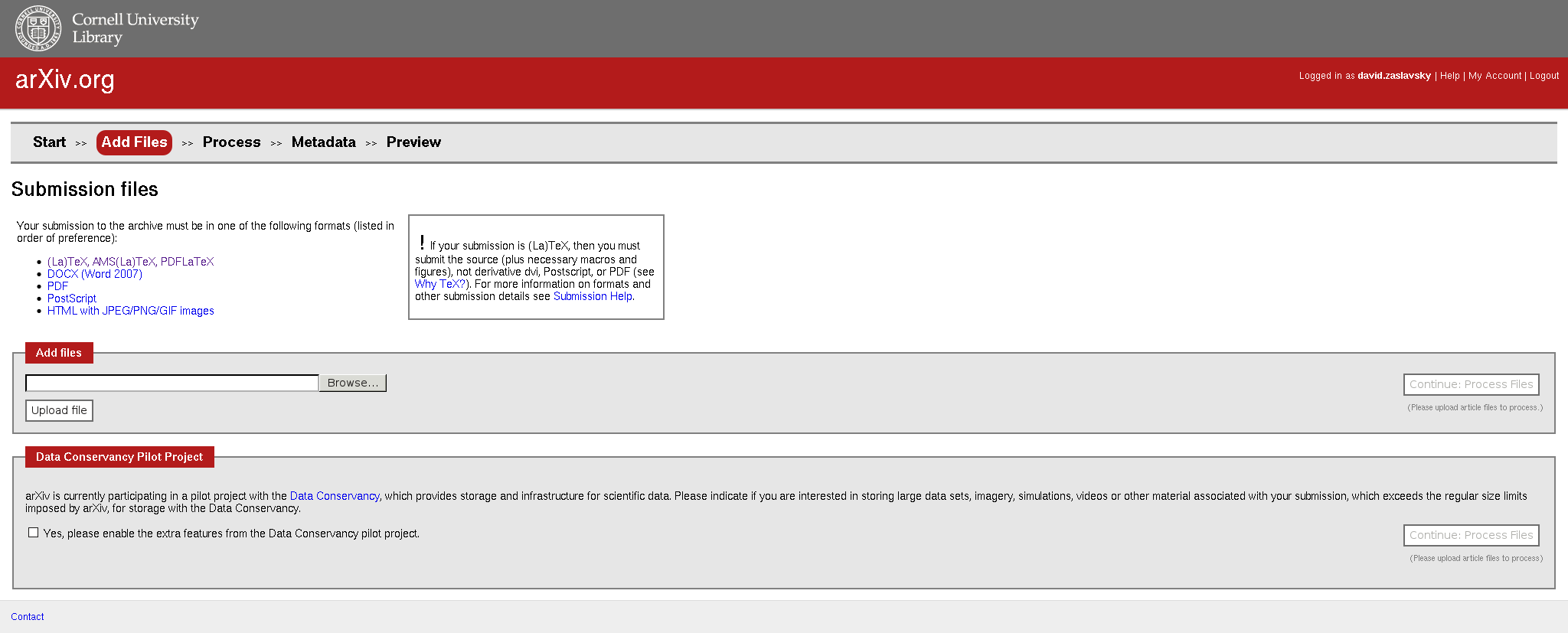Image resolution: width=1568 pixels, height=633 pixels.
Task: Jump to the Process step
Action: (x=231, y=142)
